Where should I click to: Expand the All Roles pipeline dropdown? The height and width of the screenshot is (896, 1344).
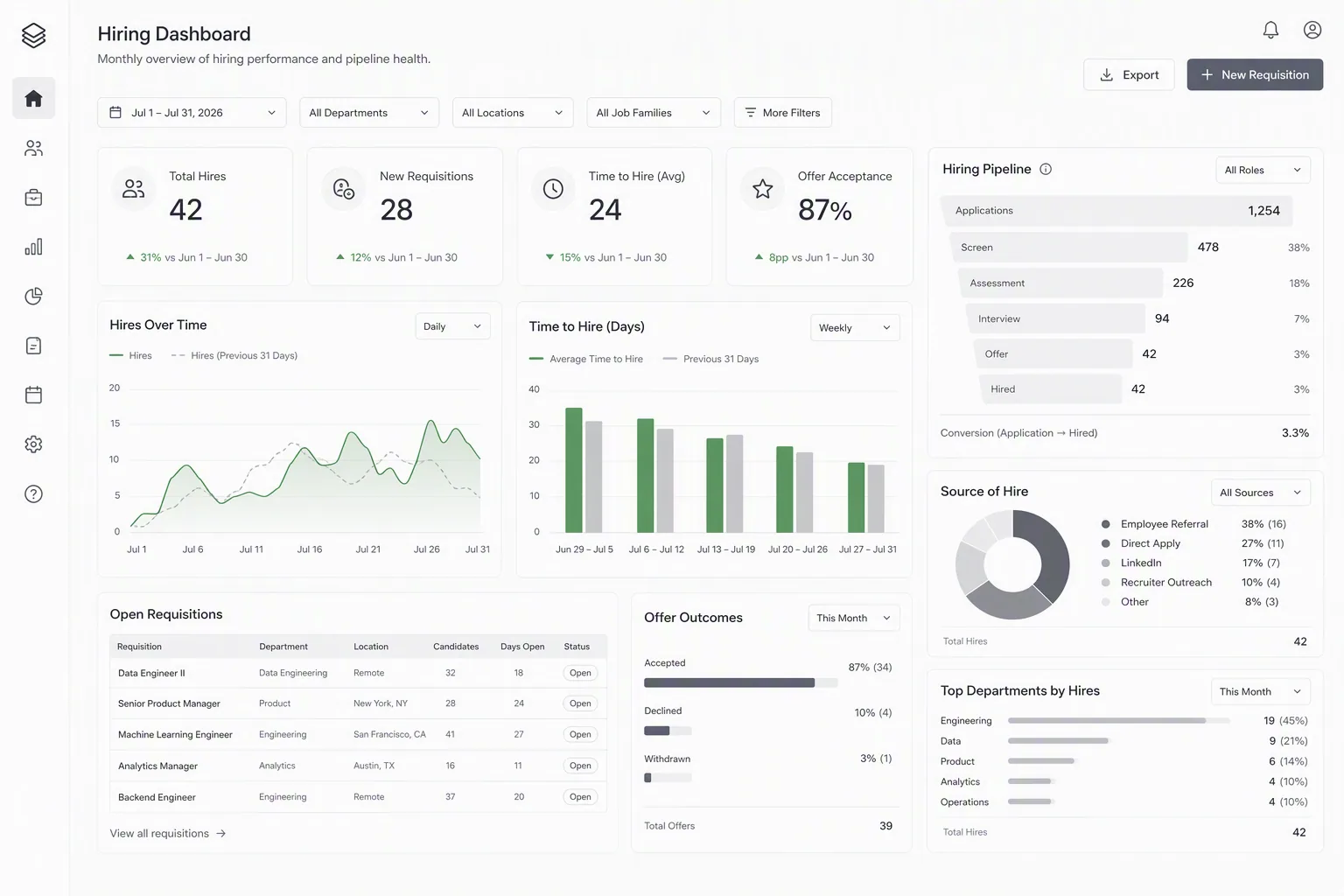[1263, 170]
